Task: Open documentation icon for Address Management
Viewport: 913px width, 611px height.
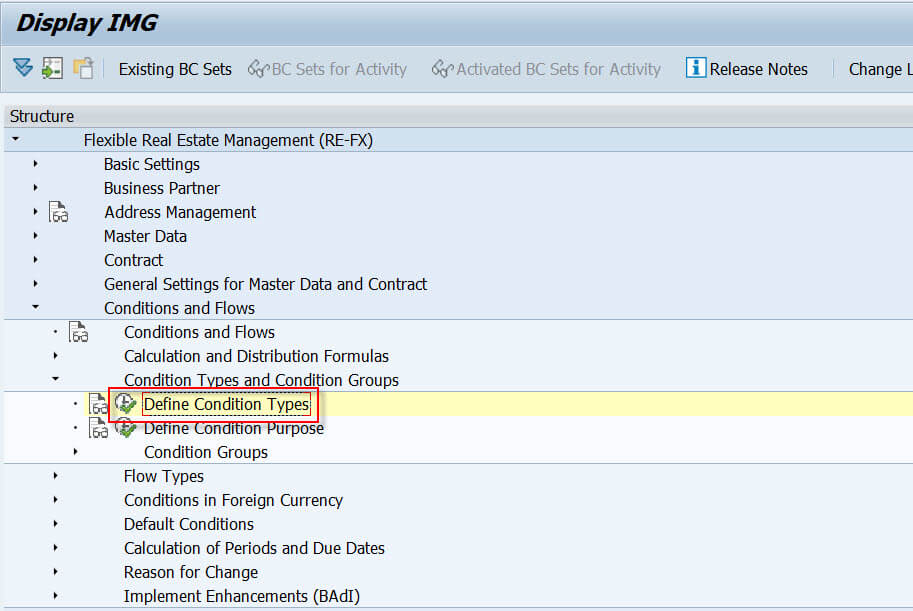Action: pos(58,212)
